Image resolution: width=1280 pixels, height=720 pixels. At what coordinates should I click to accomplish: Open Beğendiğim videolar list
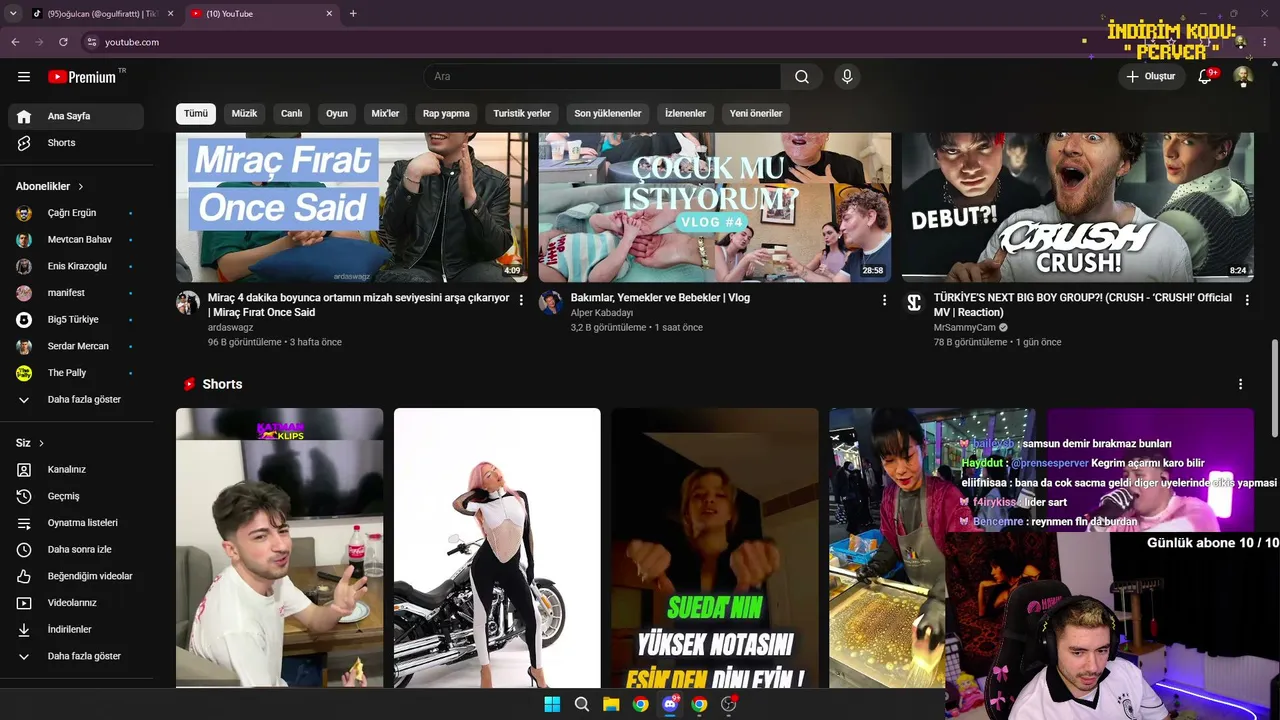click(76, 576)
